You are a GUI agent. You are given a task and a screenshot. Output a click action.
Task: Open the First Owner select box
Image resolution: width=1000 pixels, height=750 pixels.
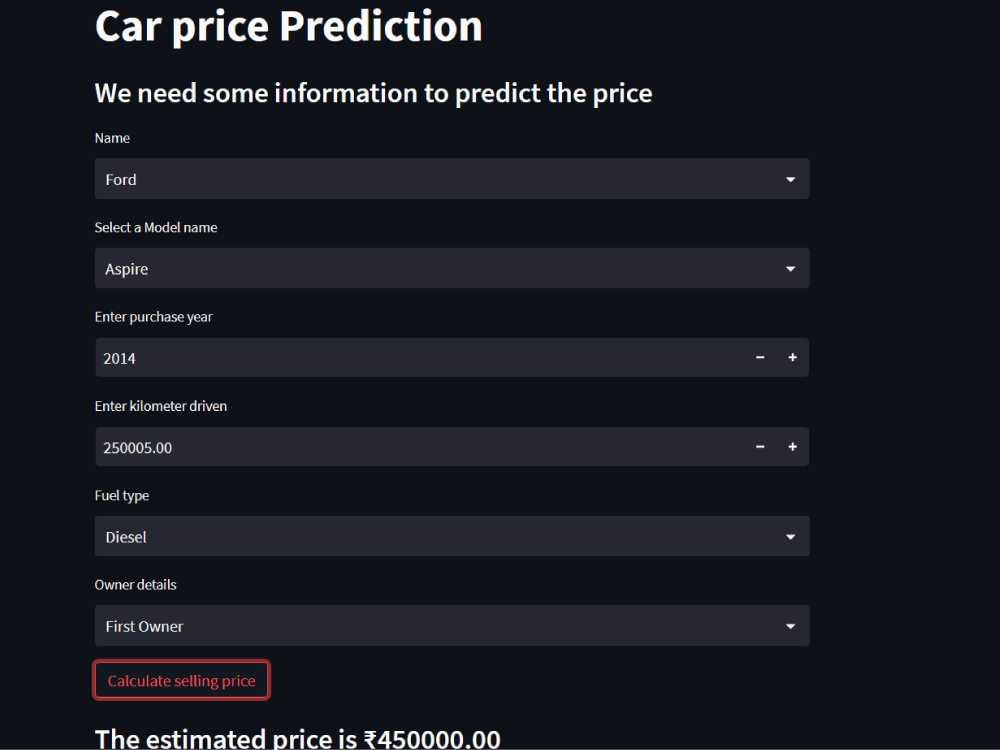tap(452, 626)
